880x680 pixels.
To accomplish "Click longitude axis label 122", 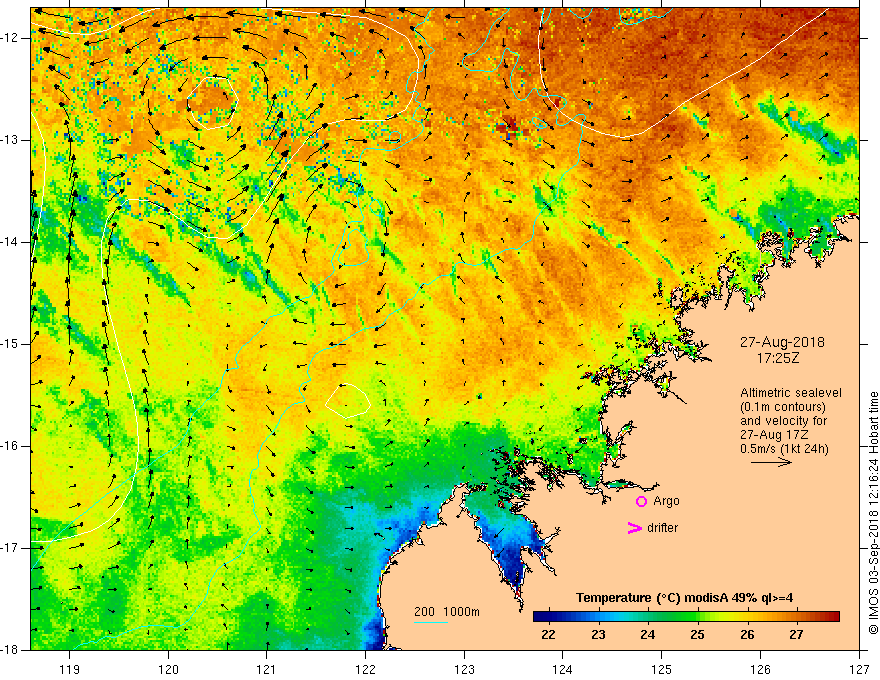I will (x=365, y=669).
